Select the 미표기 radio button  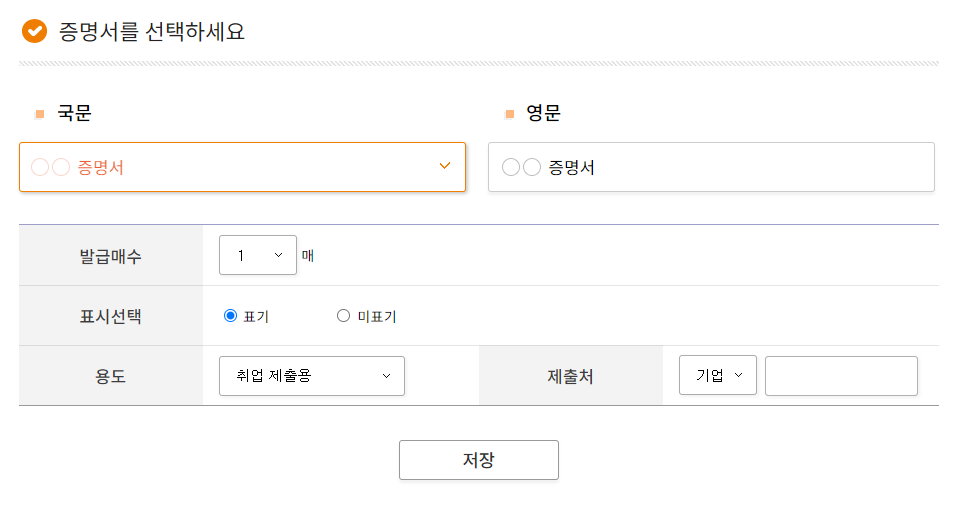(x=343, y=316)
